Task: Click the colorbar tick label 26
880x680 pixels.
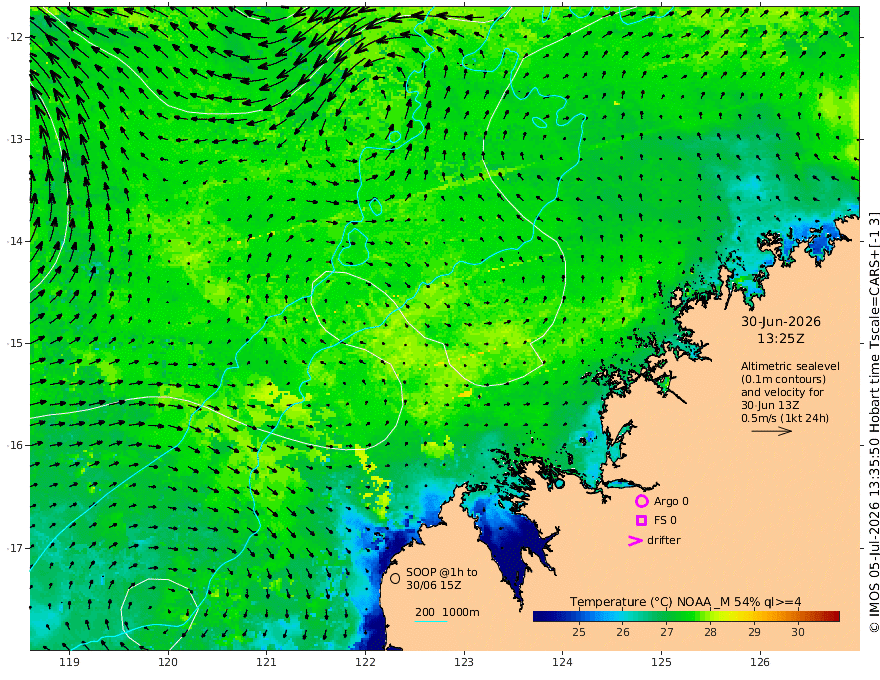Action: tap(623, 632)
